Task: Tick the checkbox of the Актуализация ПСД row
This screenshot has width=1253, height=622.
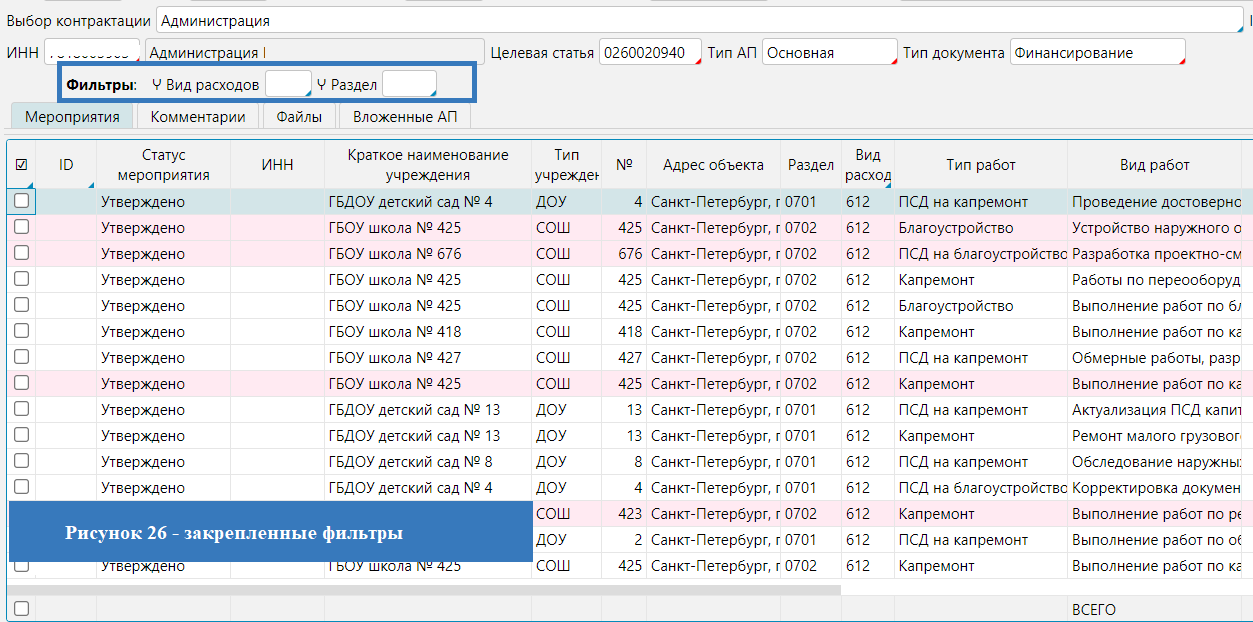Action: pos(21,409)
